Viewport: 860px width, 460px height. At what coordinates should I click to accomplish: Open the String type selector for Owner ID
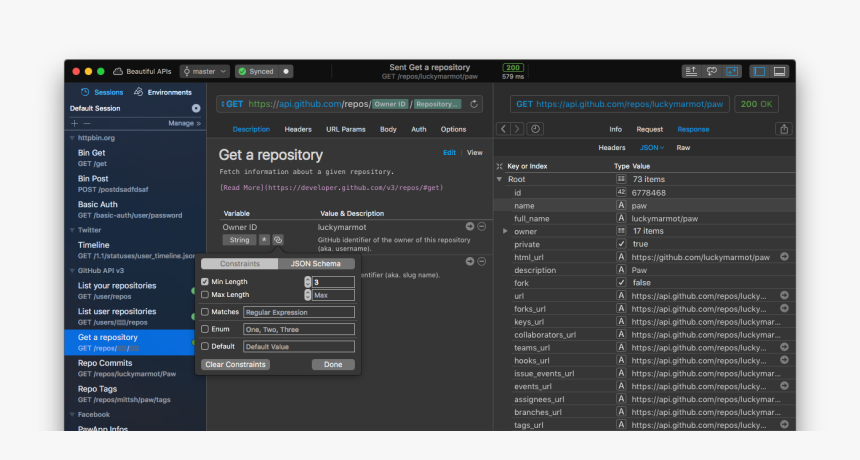pos(239,240)
